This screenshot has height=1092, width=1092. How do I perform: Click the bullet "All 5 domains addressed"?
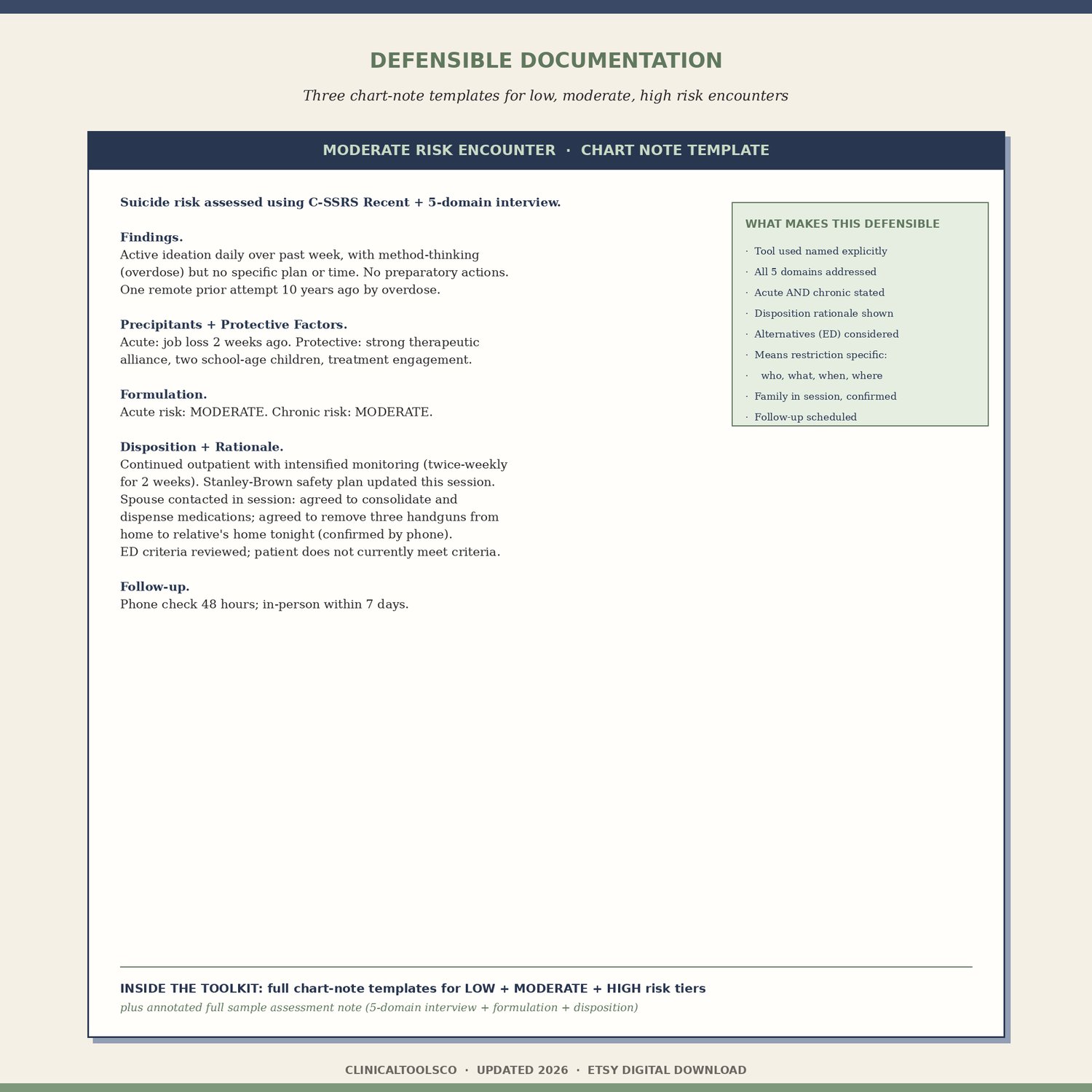pos(811,272)
